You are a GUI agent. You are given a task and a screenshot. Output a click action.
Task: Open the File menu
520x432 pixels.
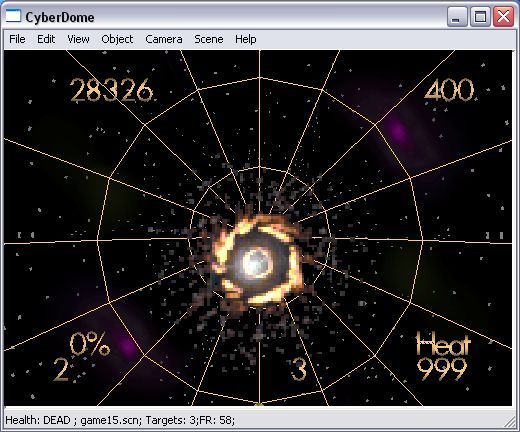17,39
